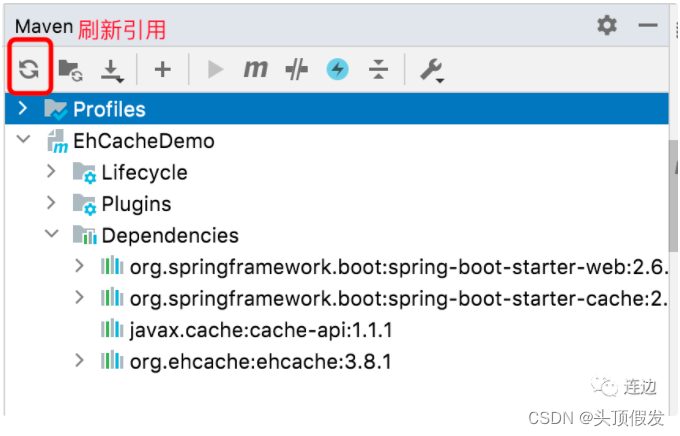This screenshot has width=680, height=436.
Task: Expand spring-boot-starter-web dependency
Action: (79, 266)
